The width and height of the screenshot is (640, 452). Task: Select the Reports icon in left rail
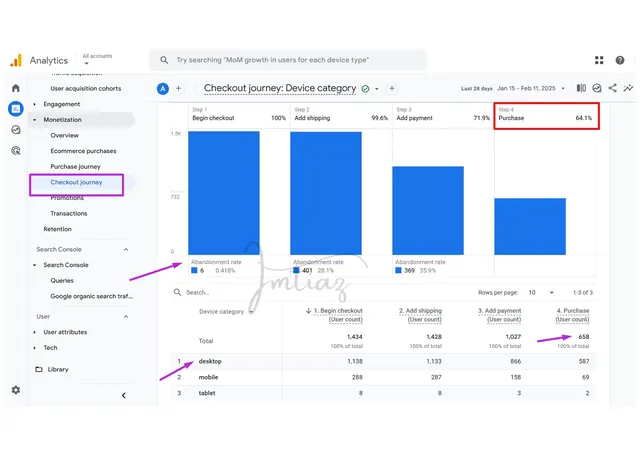click(x=16, y=109)
